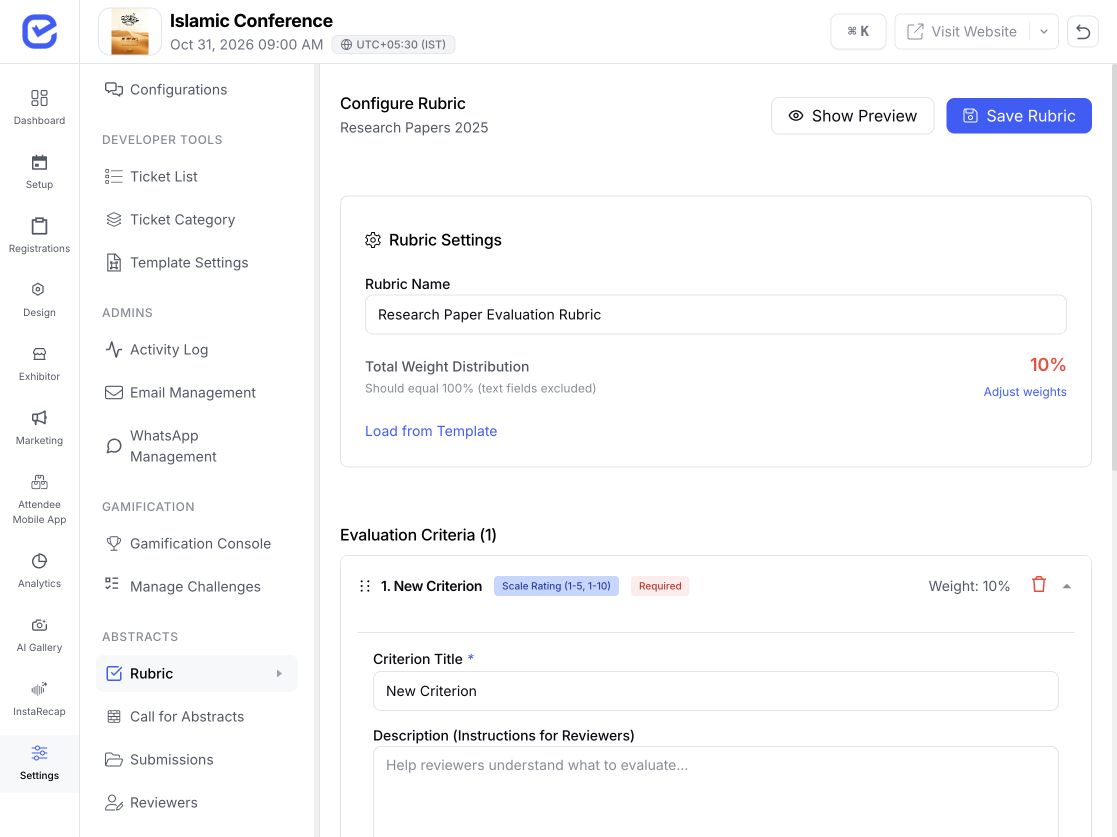
Task: Click the Visit Website button
Action: point(962,31)
